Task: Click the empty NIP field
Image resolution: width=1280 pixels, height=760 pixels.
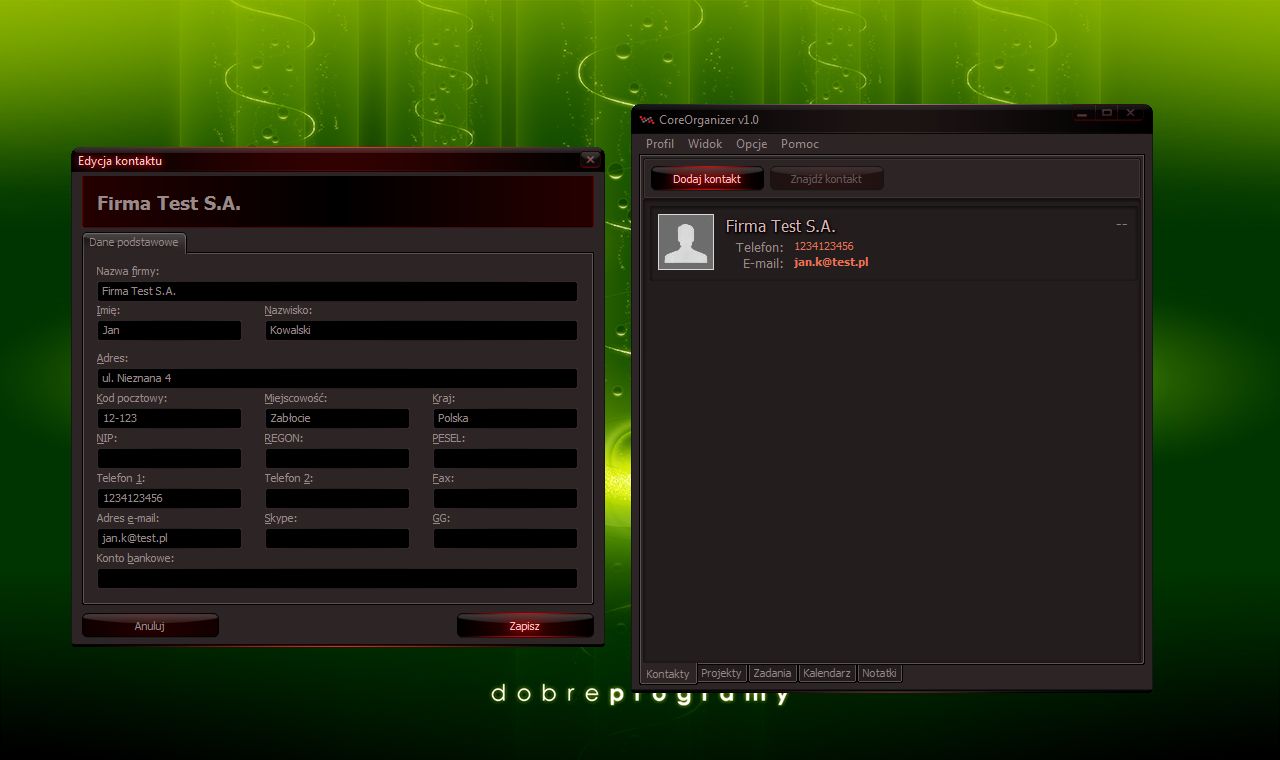Action: (x=169, y=458)
